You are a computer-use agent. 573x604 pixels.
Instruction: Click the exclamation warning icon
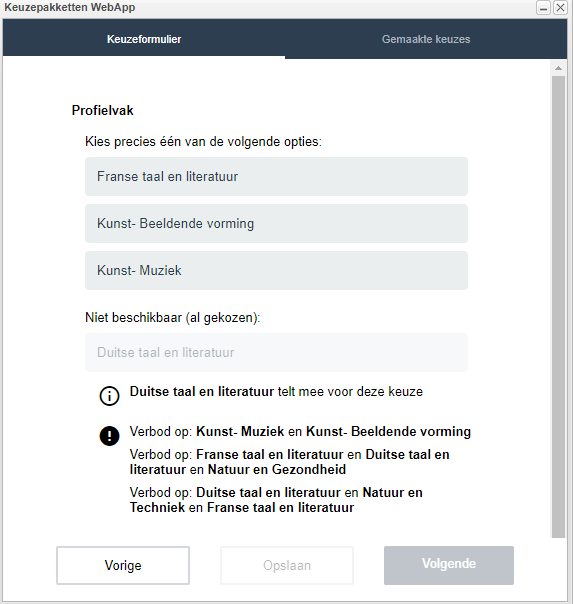[109, 436]
